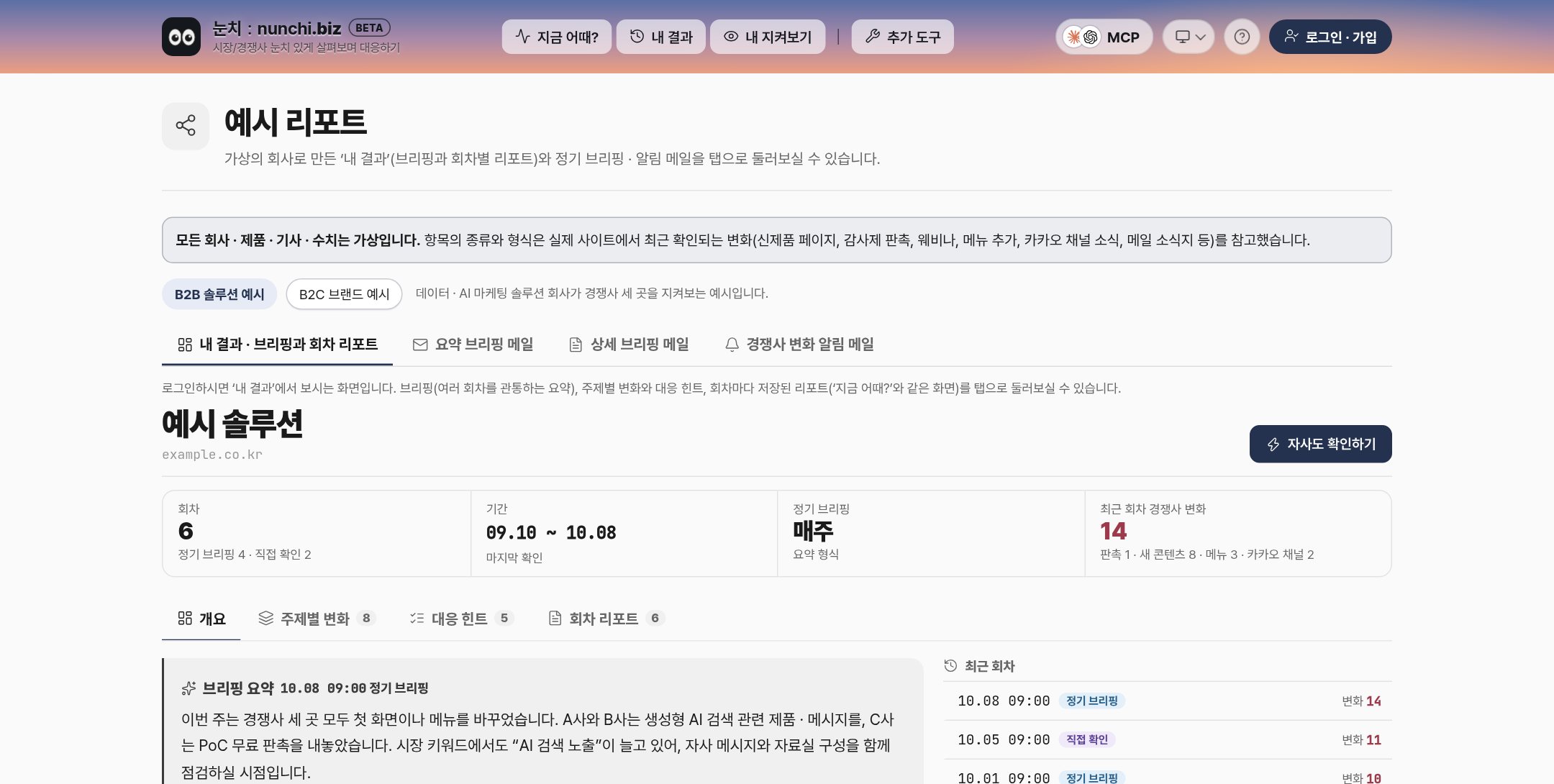Open 회차 리포트 sub-tab
This screenshot has width=1554, height=784.
pos(606,619)
